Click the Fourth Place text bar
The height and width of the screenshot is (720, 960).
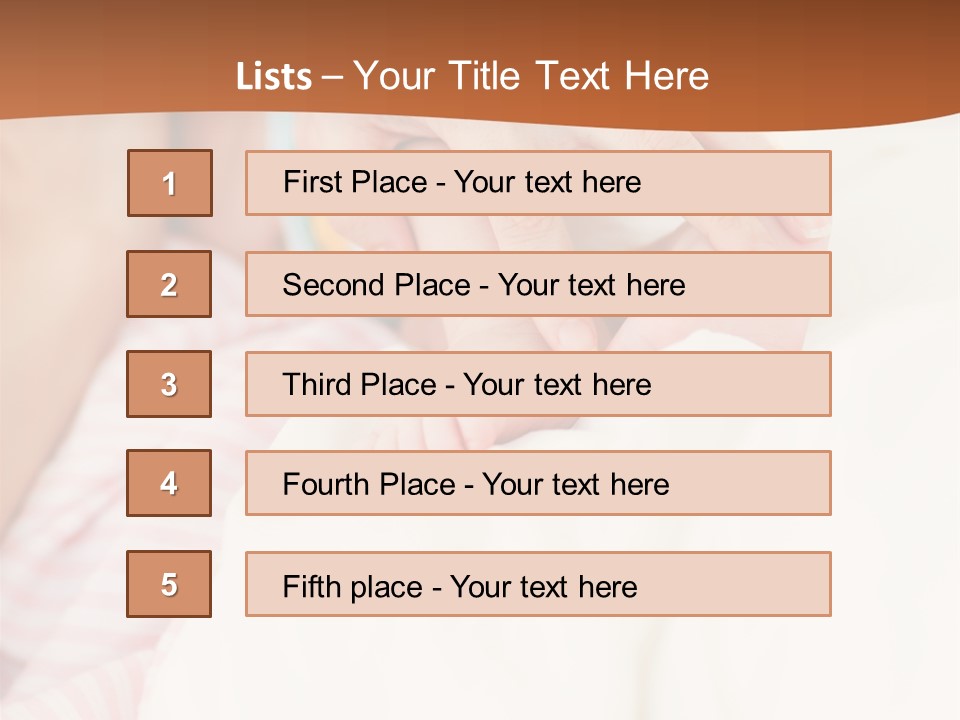coord(538,483)
